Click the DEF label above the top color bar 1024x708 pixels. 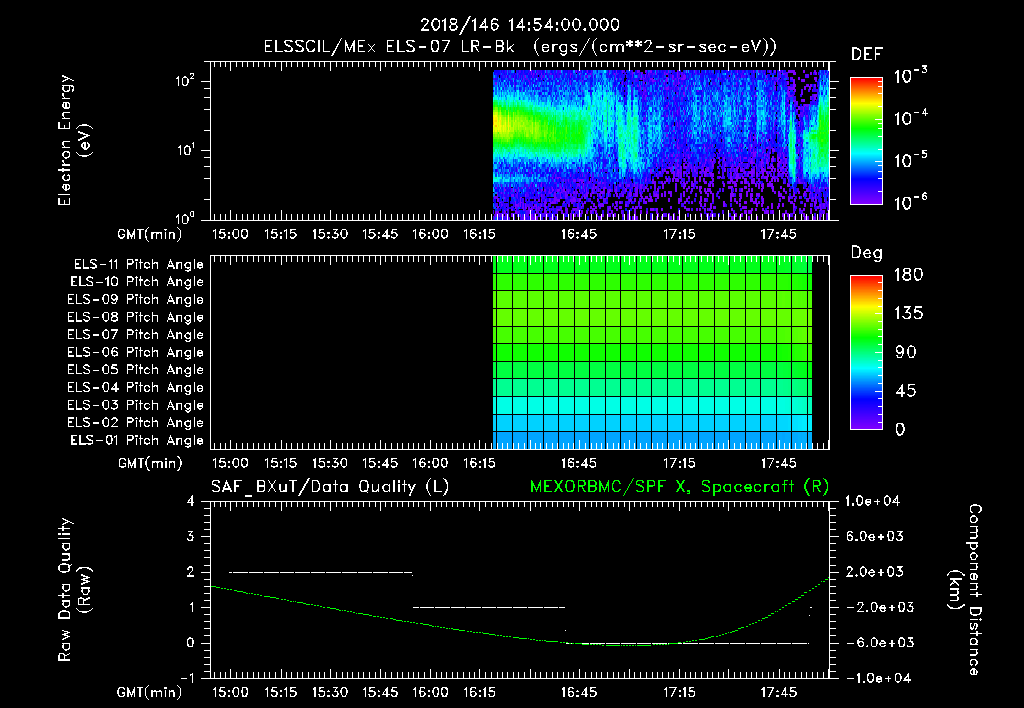point(867,55)
